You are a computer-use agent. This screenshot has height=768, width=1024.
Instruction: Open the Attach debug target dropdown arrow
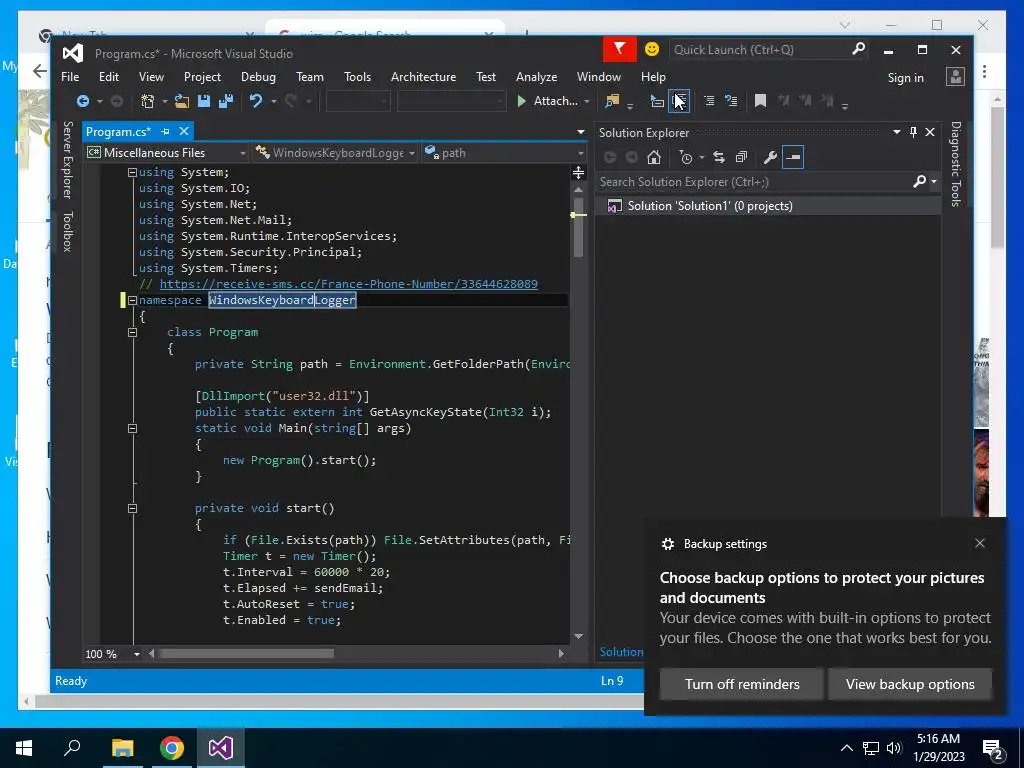coord(586,102)
